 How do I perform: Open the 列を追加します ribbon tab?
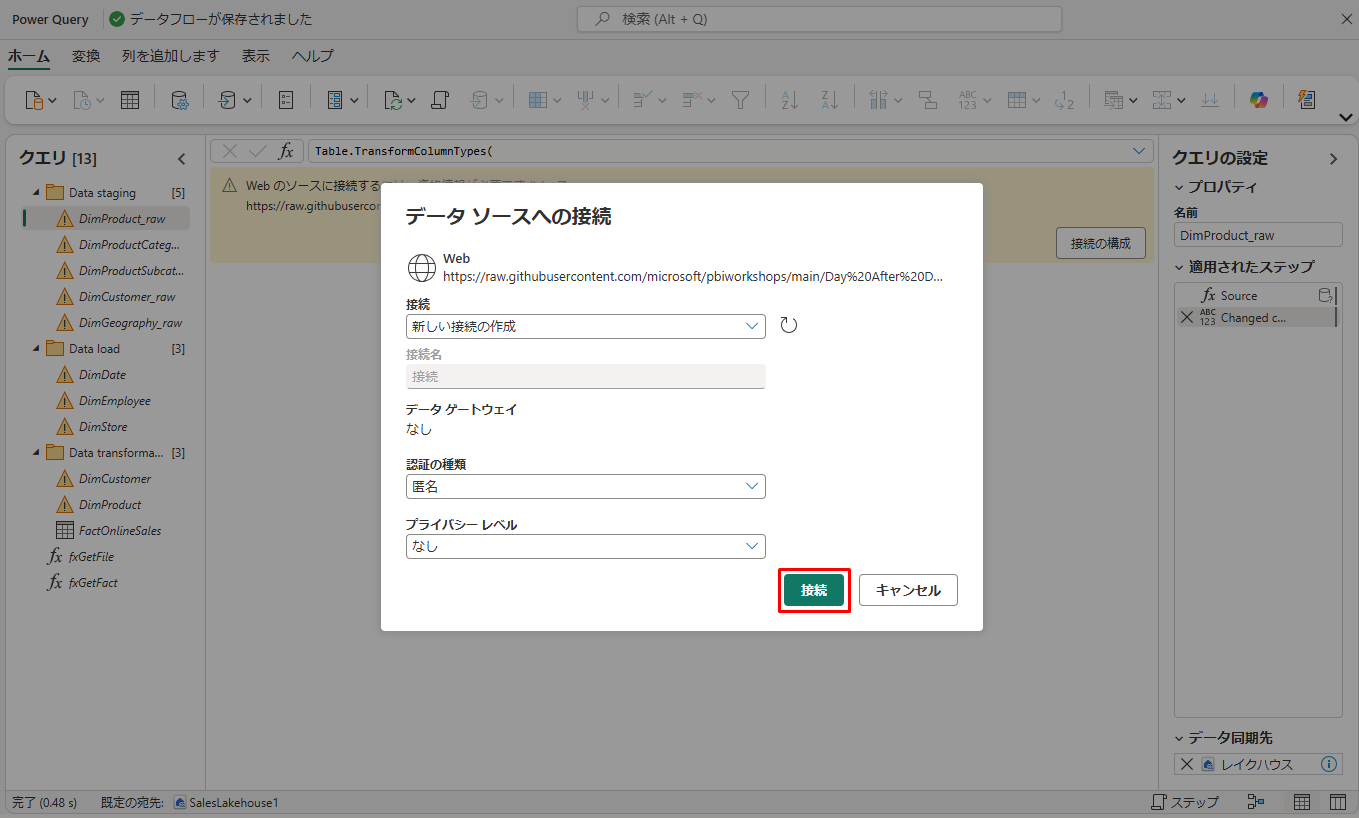coord(170,56)
